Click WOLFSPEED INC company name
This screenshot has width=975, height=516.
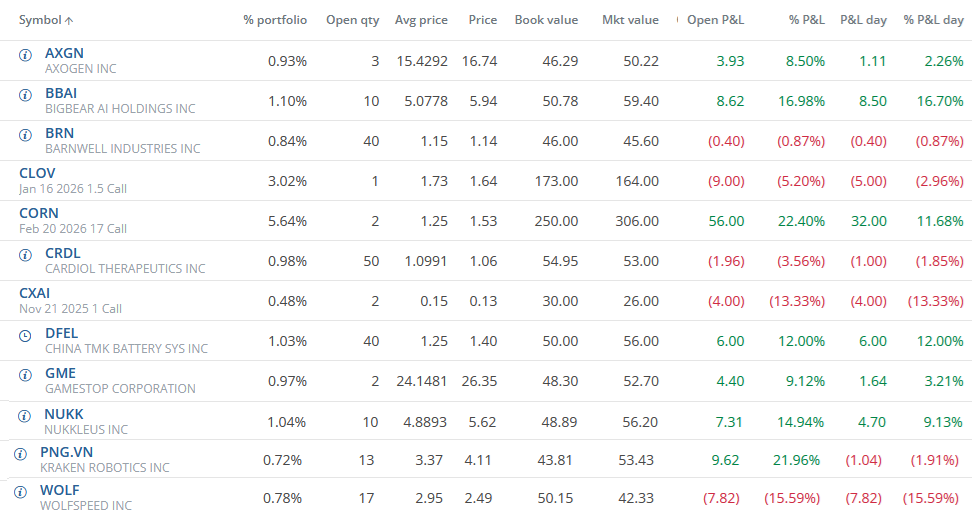point(86,506)
